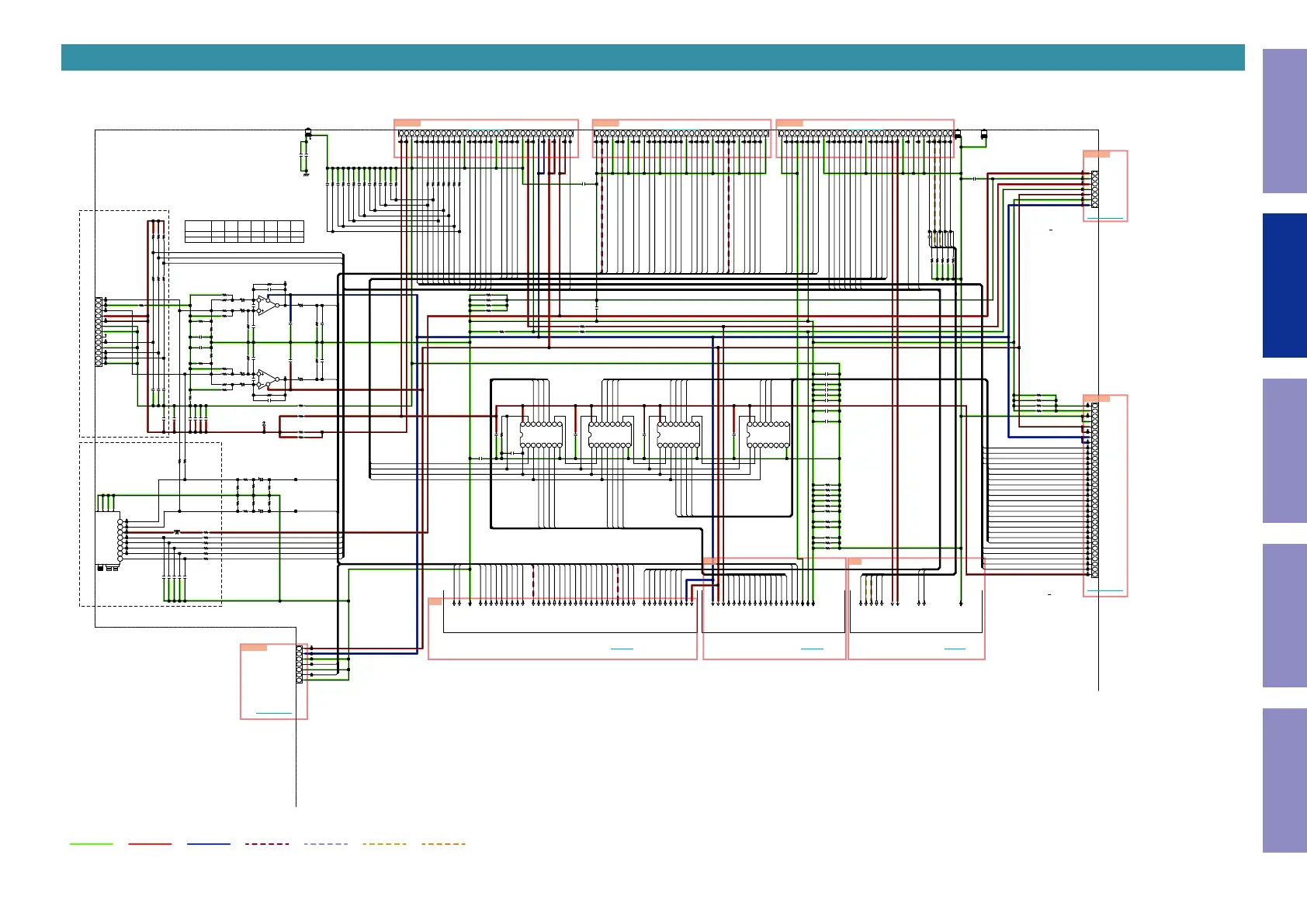Select the third IC chip from the left
1307x924 pixels.
[678, 434]
